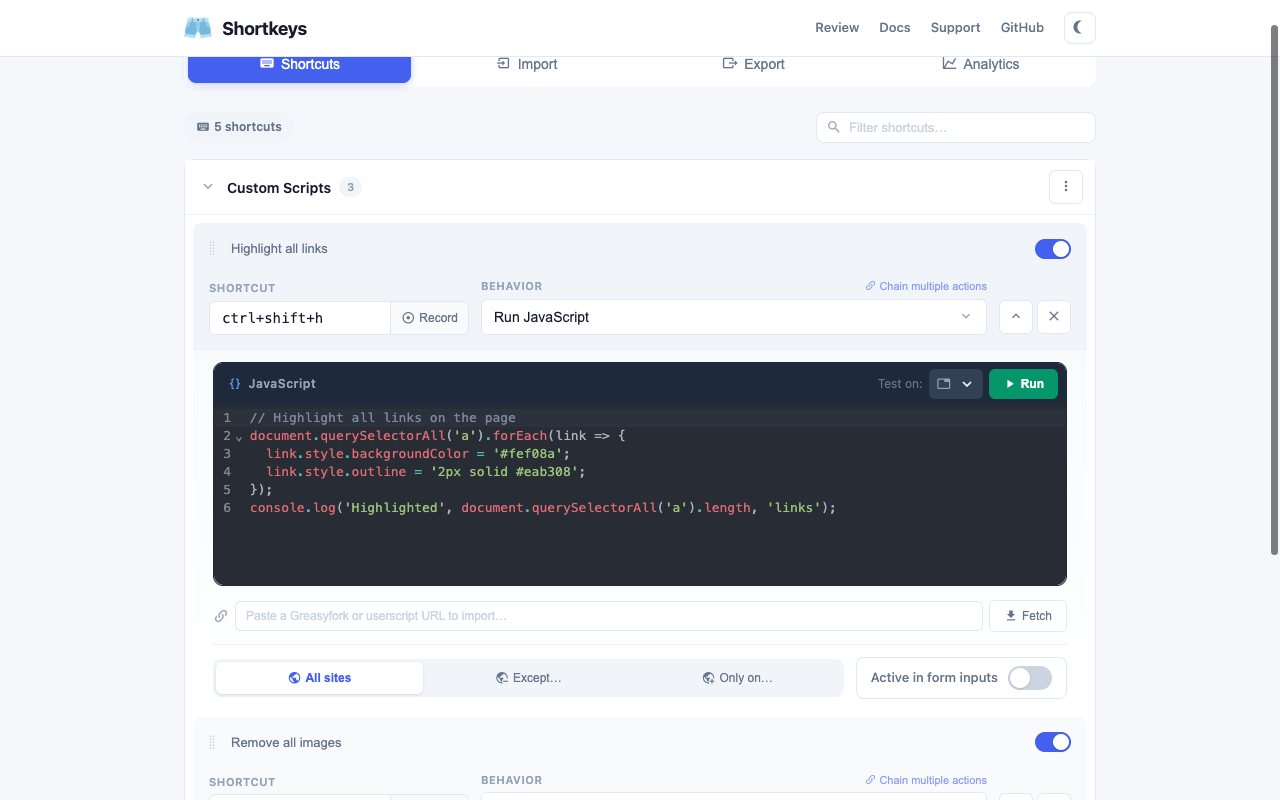1280x800 pixels.
Task: Remove the Highlight all links shortcut with X
Action: 1054,317
